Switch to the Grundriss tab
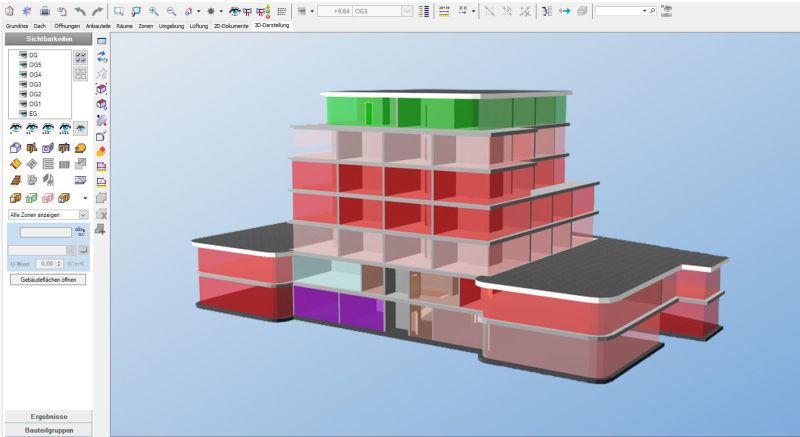This screenshot has width=800, height=437. click(x=17, y=24)
